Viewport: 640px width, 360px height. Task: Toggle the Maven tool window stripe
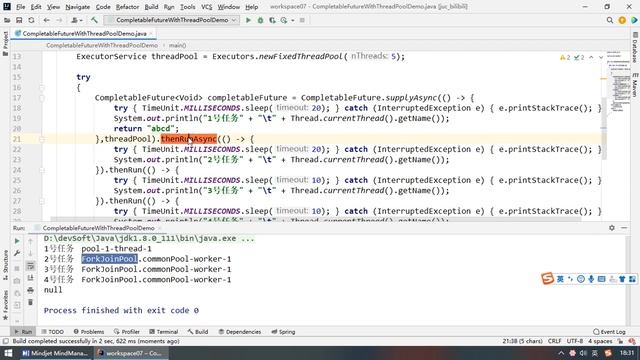[x=635, y=85]
